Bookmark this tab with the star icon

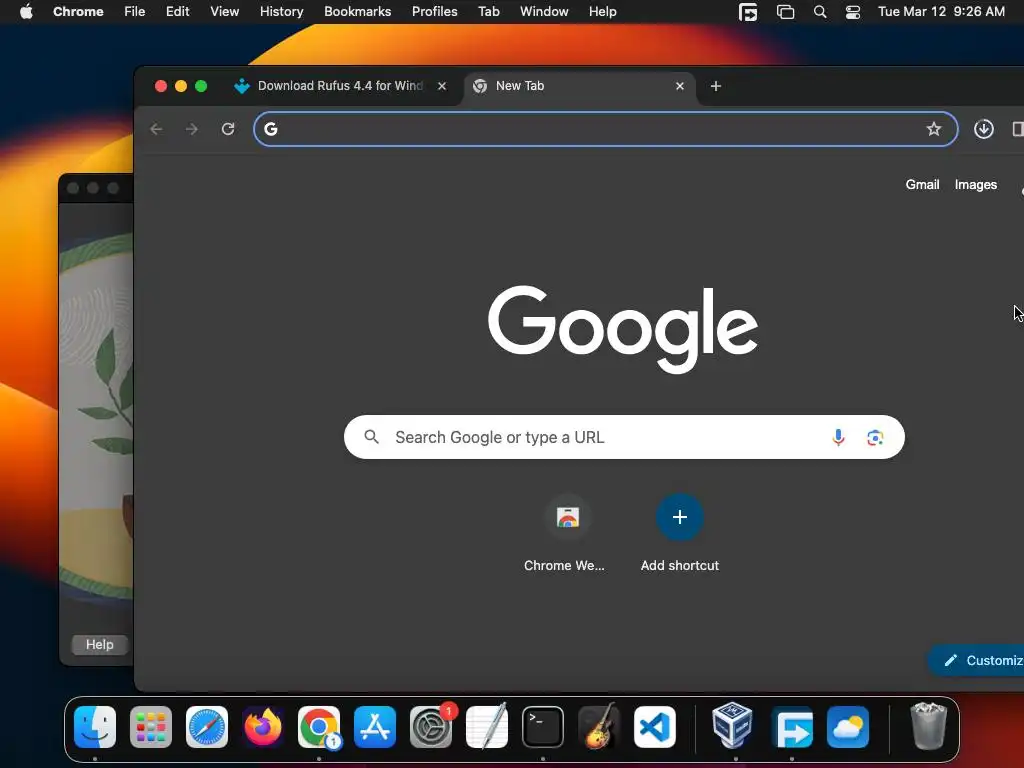pos(934,129)
